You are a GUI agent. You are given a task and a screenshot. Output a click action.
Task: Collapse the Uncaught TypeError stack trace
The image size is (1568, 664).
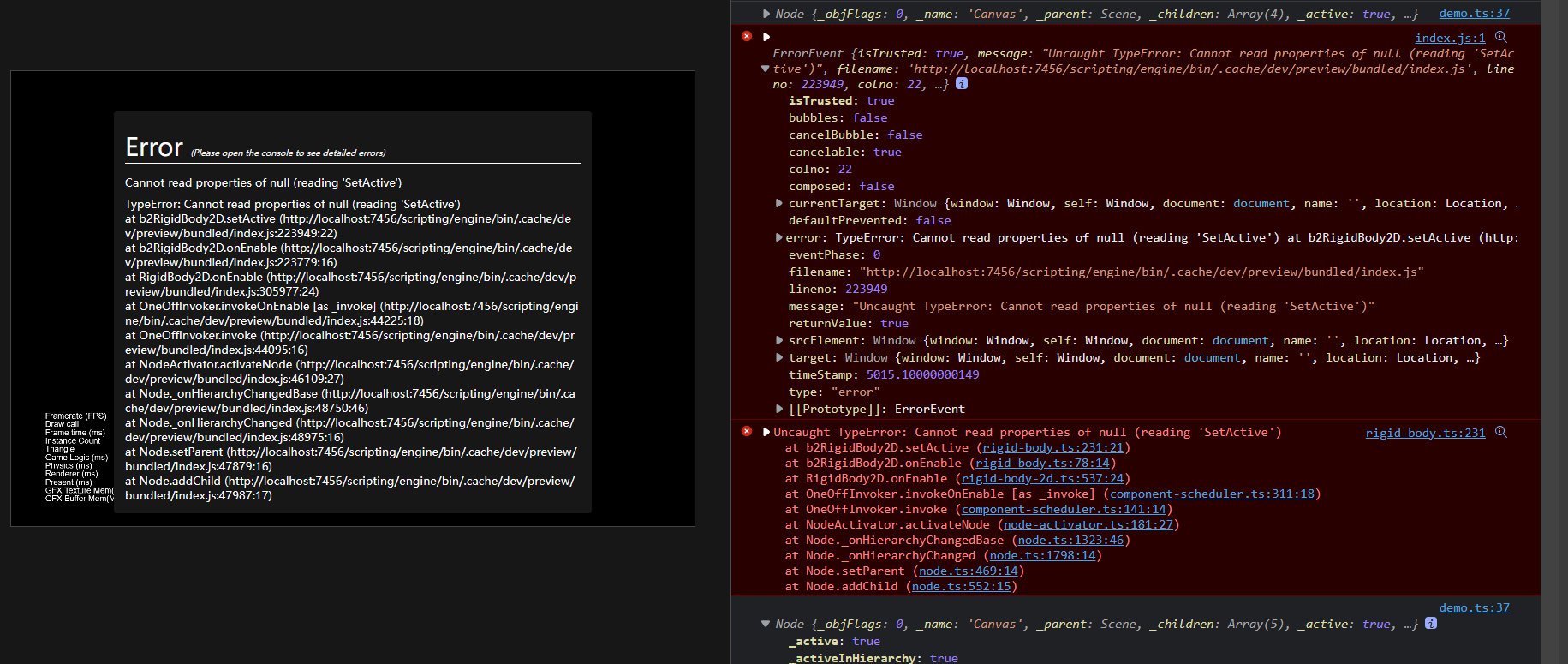coord(766,432)
